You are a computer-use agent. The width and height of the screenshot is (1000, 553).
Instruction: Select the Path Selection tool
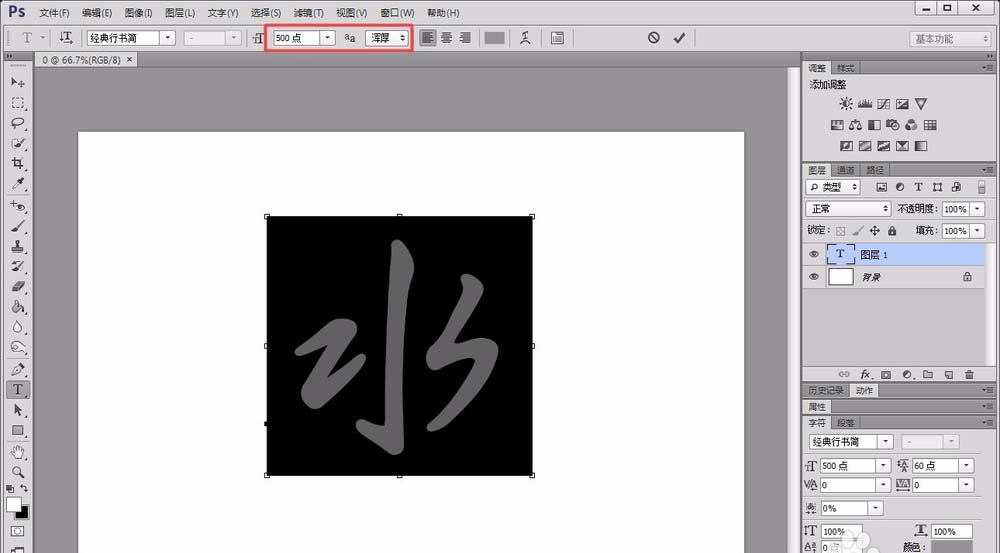point(18,410)
